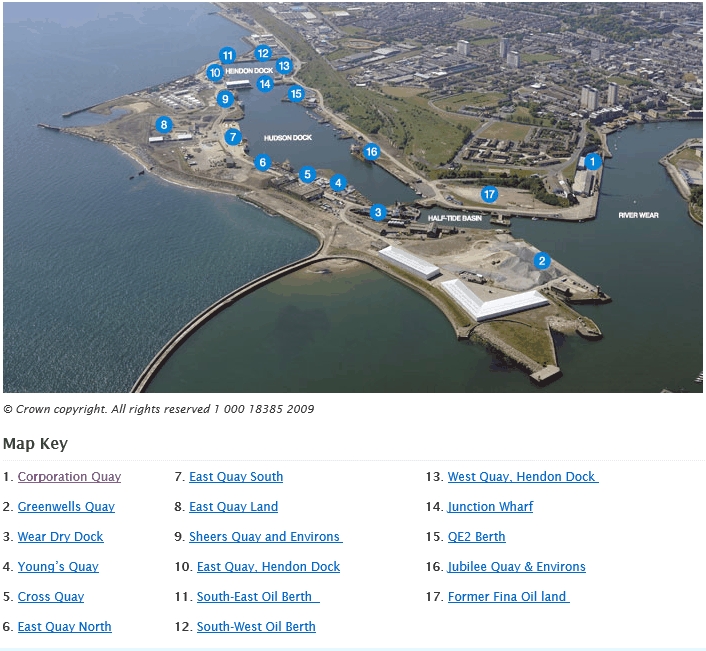Select marker 16 beside Hudson Dock
The width and height of the screenshot is (706, 651).
pos(371,152)
